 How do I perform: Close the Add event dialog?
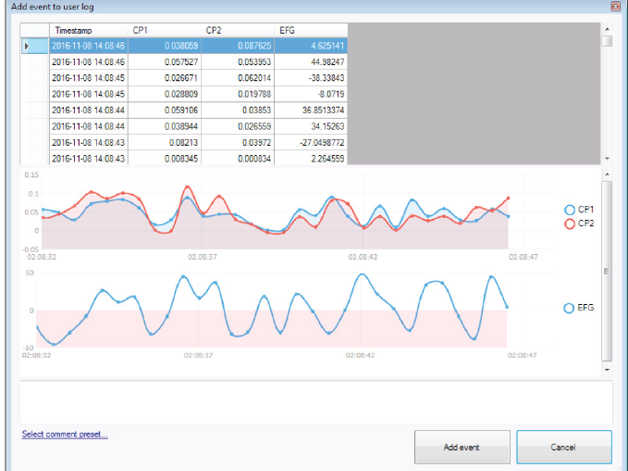pyautogui.click(x=613, y=7)
